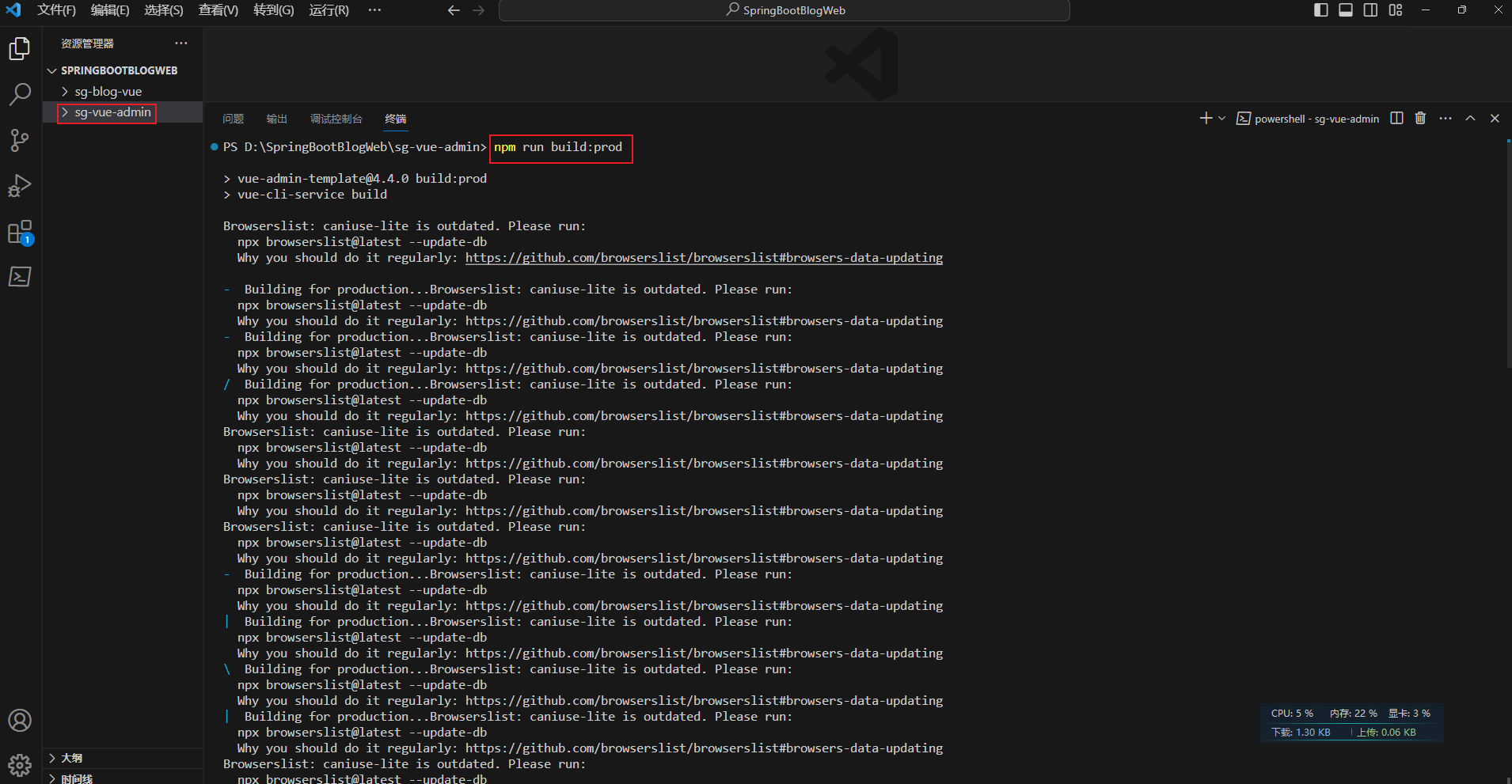
Task: Click the 'vue-cli-service build' output line
Action: tap(312, 195)
